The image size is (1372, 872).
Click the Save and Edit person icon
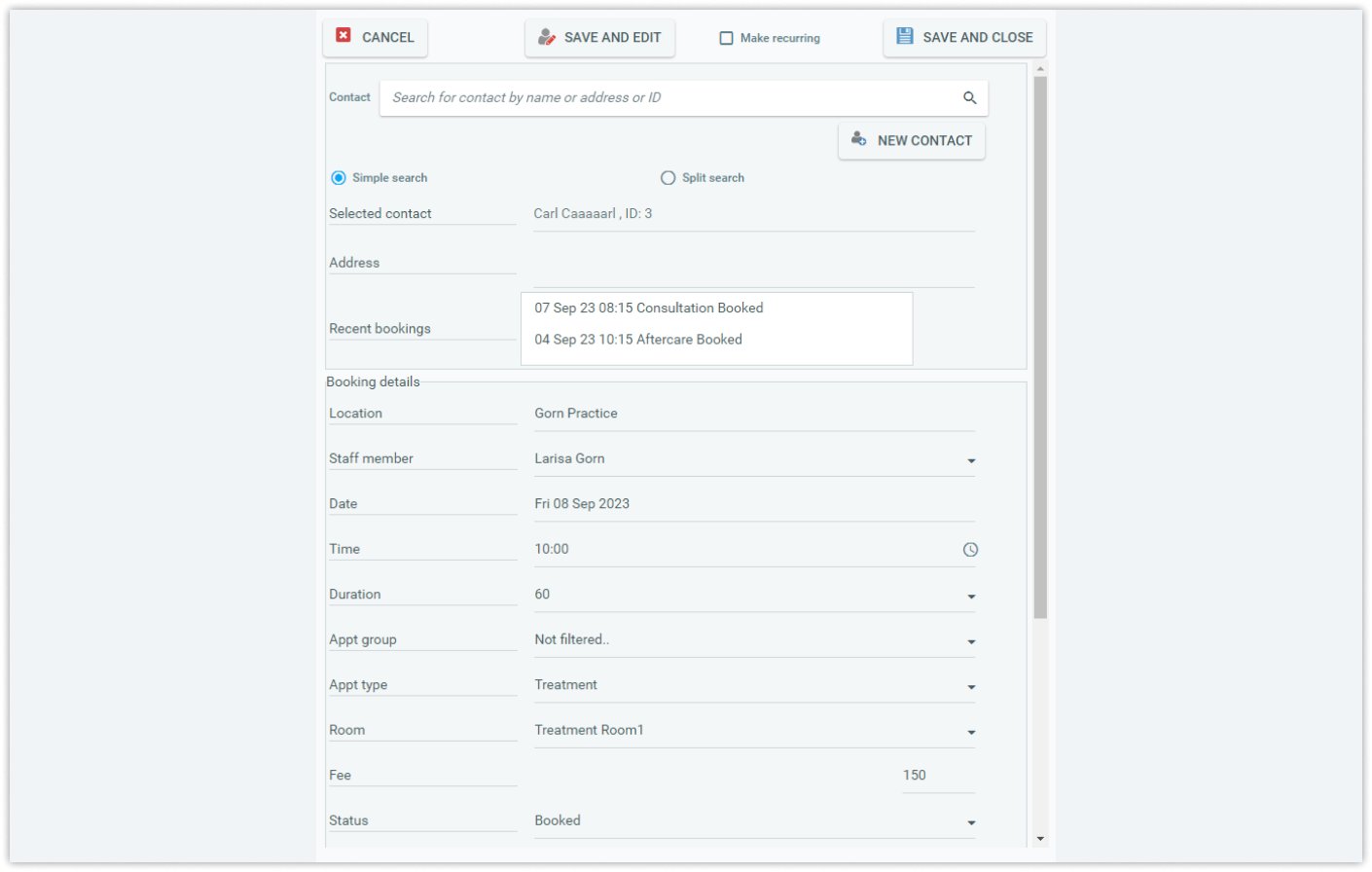(x=547, y=37)
